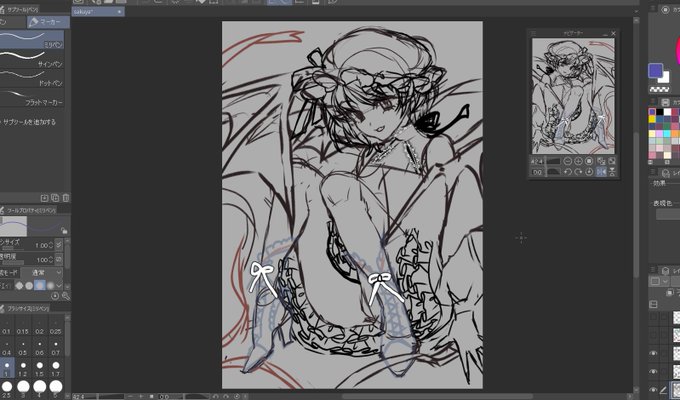The image size is (680, 400).
Task: Toggle visibility of second-from-bottom layer
Action: coord(653,371)
